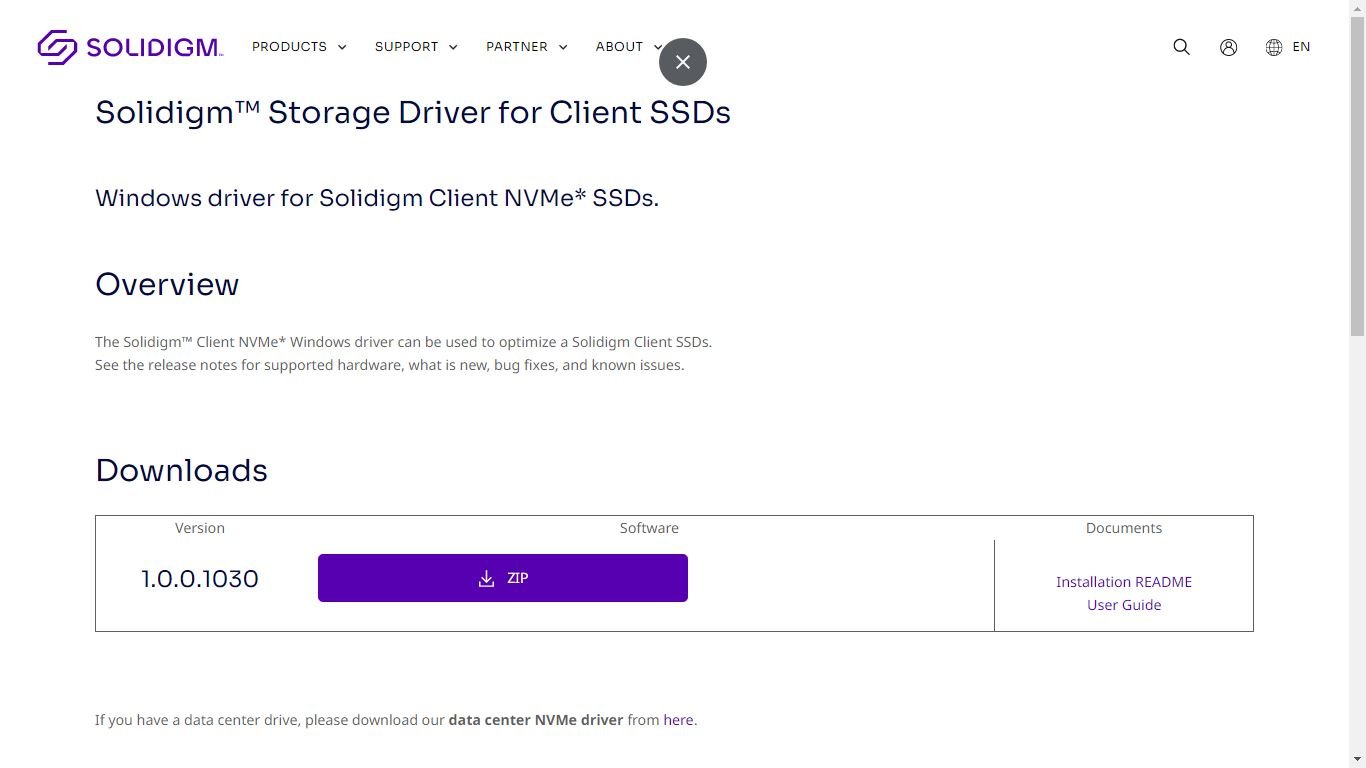
Task: Select the PARTNER menu label
Action: pos(516,47)
